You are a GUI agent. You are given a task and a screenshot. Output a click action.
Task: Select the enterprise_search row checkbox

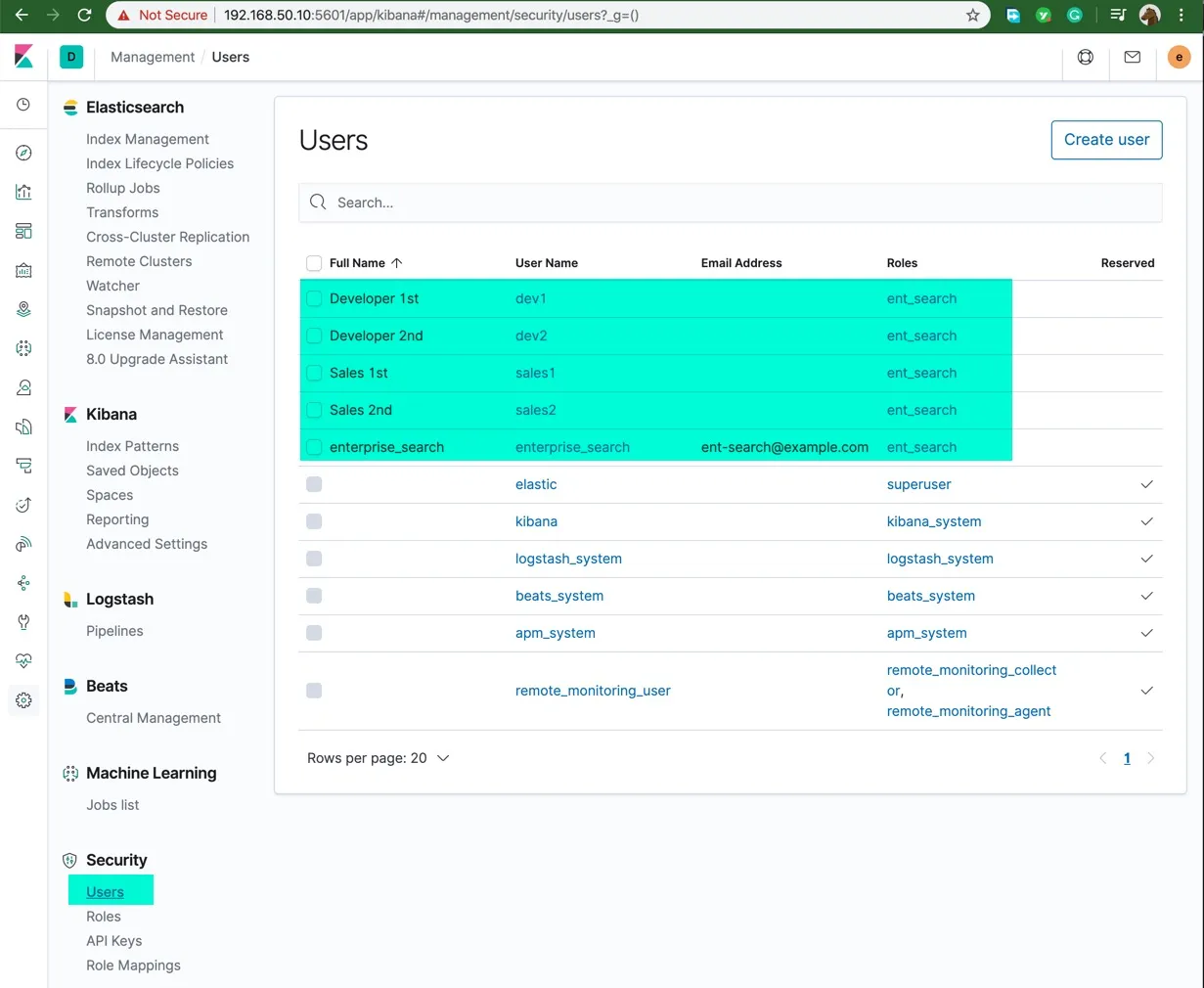coord(314,447)
